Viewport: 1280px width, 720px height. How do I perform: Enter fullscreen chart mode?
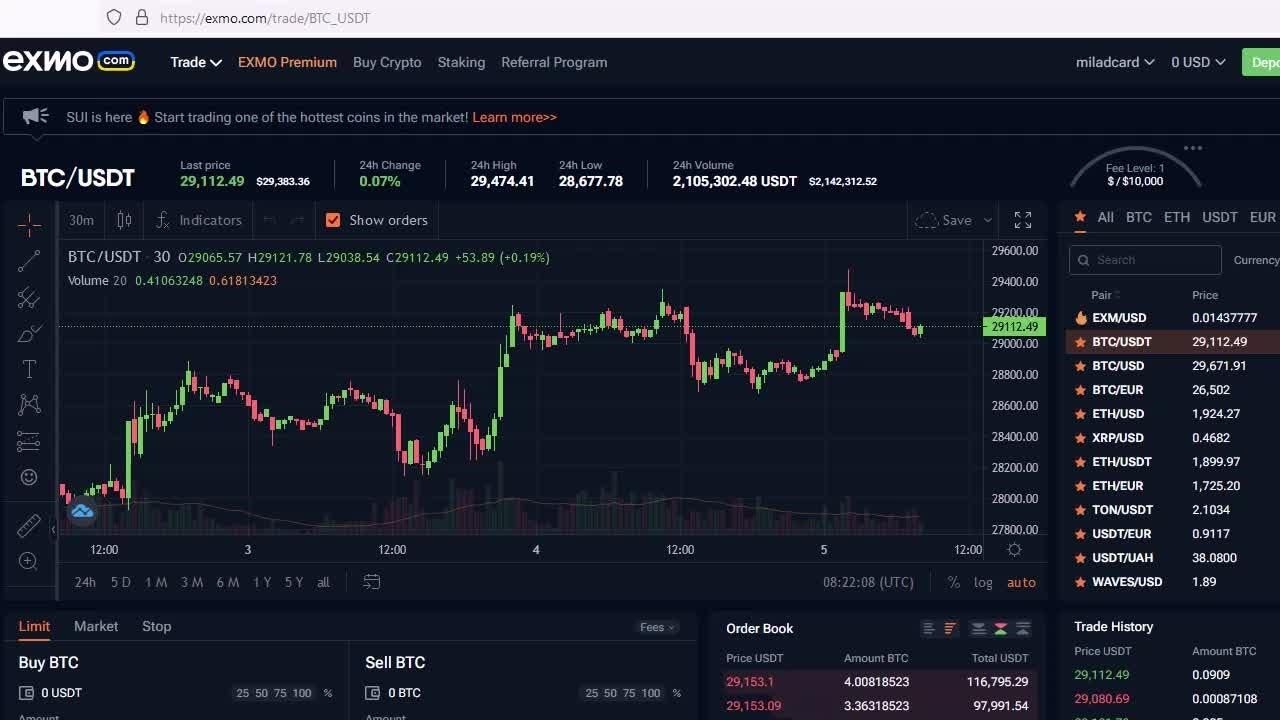[1022, 220]
